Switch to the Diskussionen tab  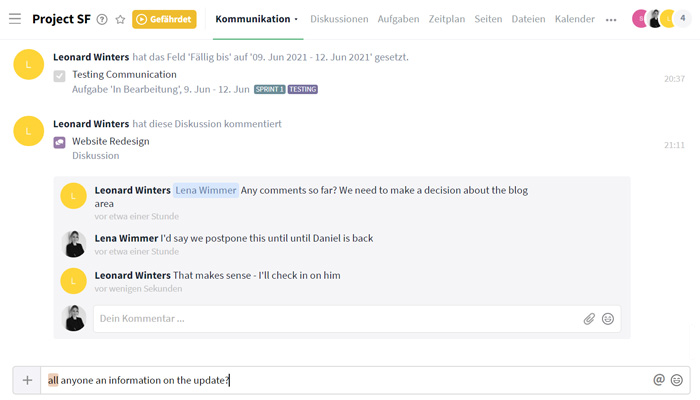click(x=339, y=19)
